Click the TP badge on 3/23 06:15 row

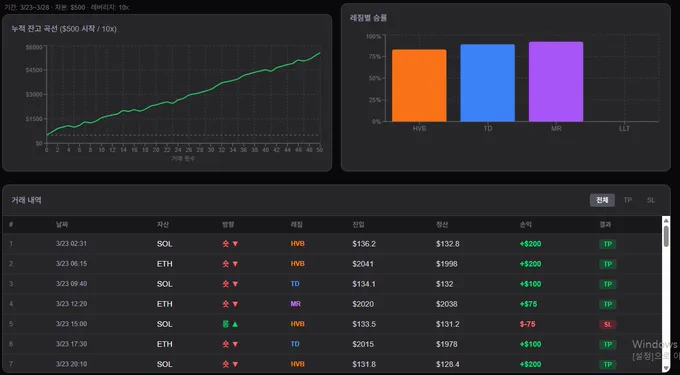coord(608,264)
